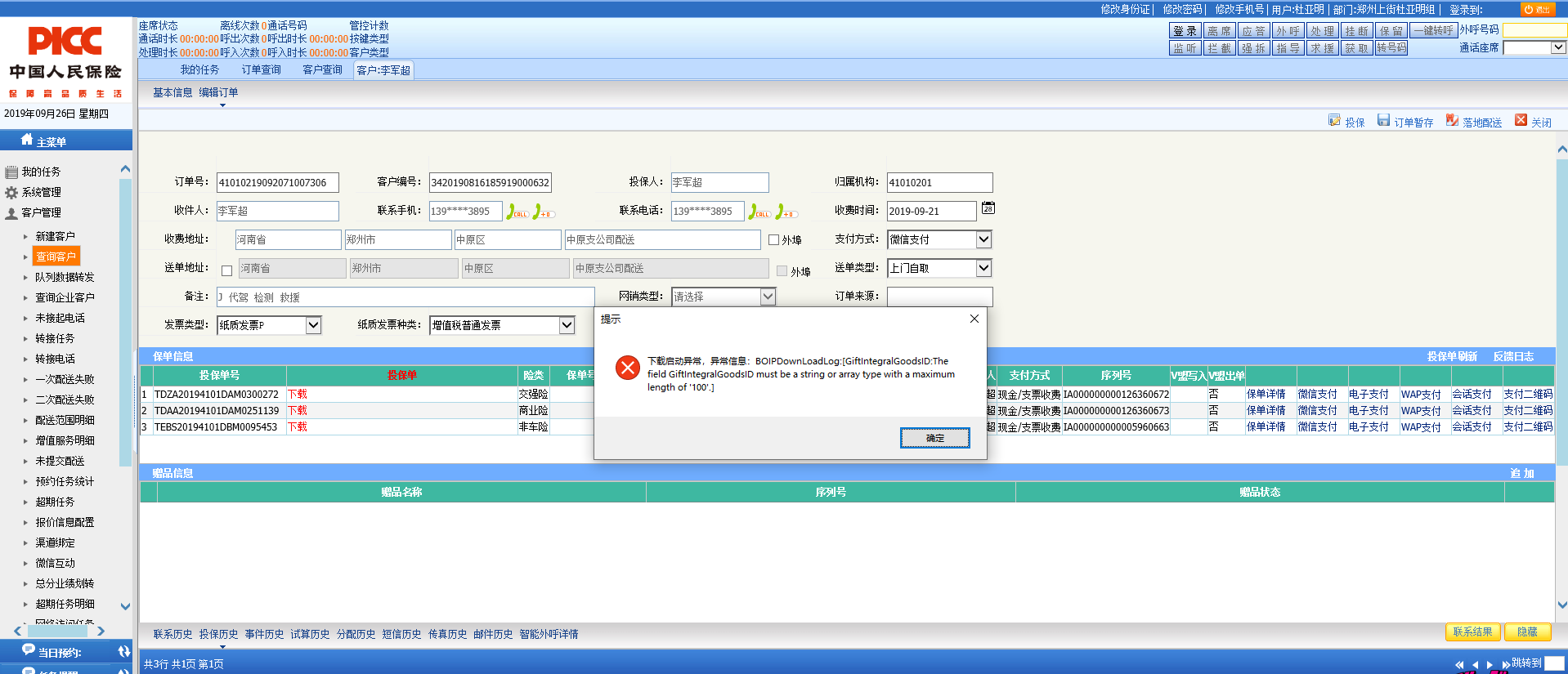Image resolution: width=1568 pixels, height=674 pixels.
Task: Open the 基本信息 sub-tab
Action: pyautogui.click(x=172, y=92)
